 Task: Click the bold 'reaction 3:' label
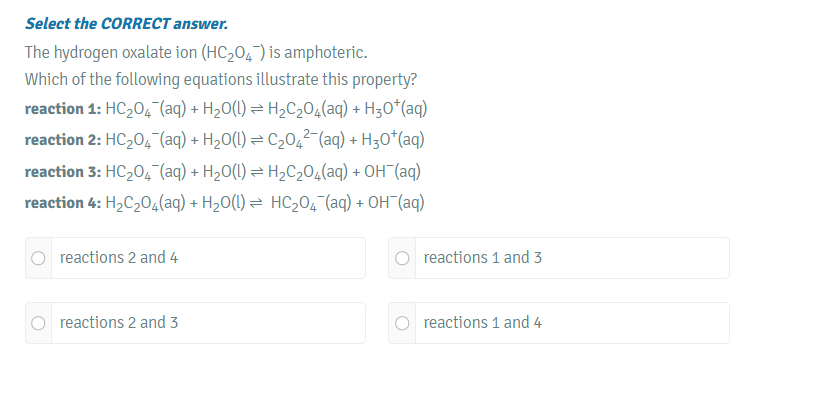(x=60, y=171)
